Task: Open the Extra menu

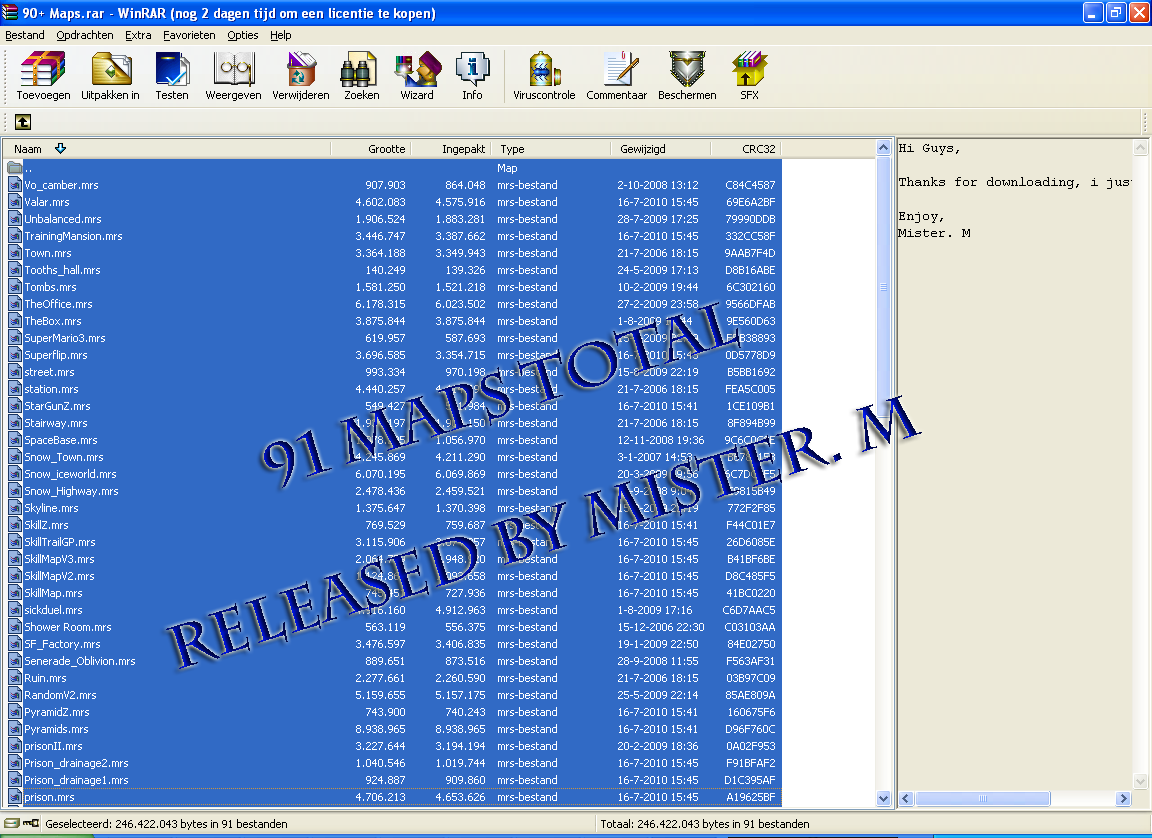Action: coord(137,35)
